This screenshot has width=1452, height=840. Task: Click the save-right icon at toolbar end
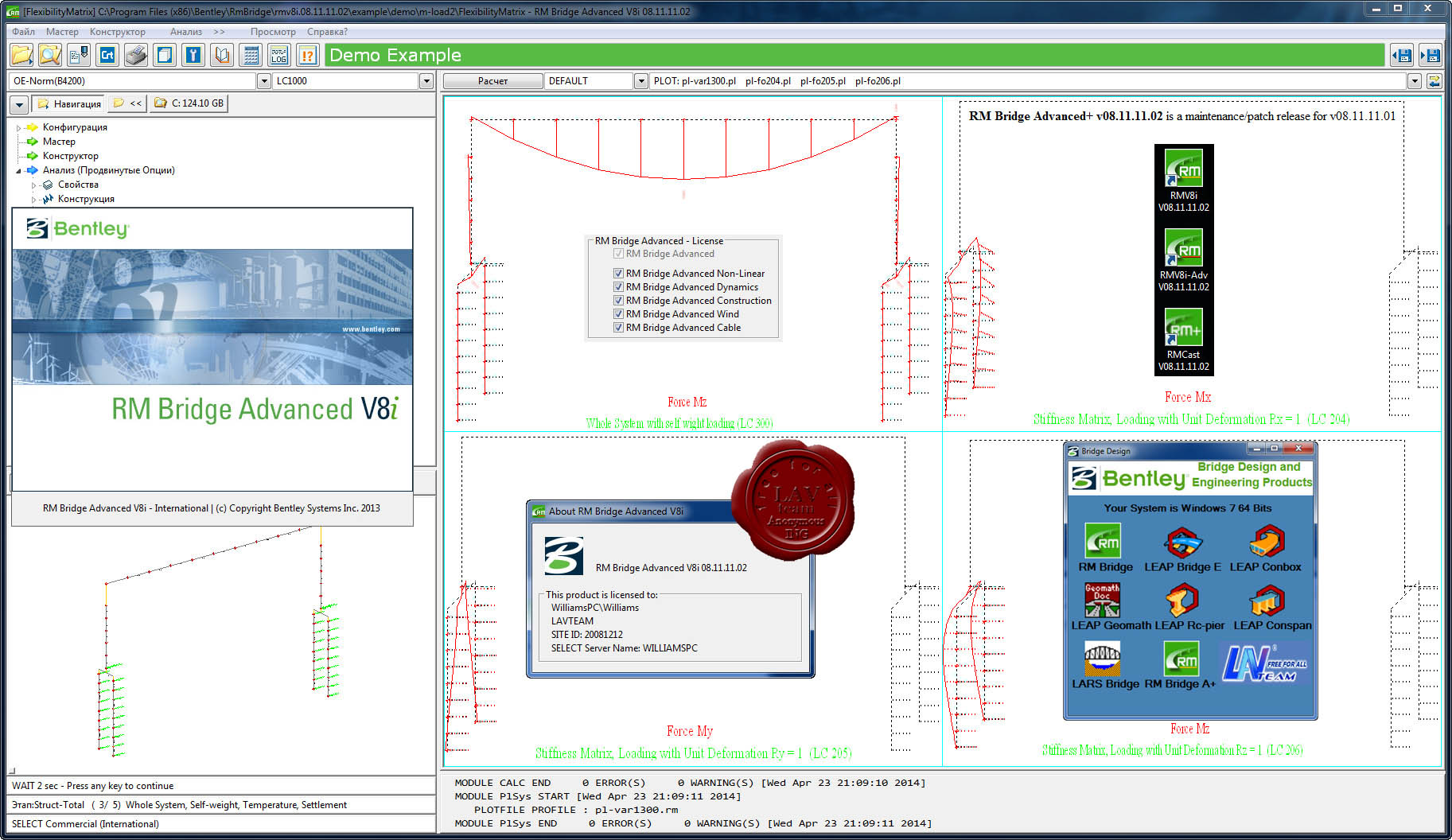point(1431,55)
